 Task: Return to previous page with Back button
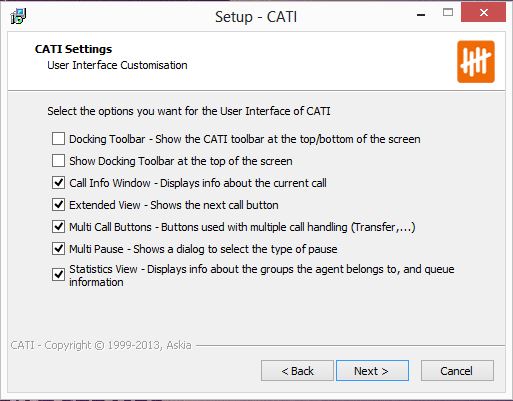(x=297, y=371)
